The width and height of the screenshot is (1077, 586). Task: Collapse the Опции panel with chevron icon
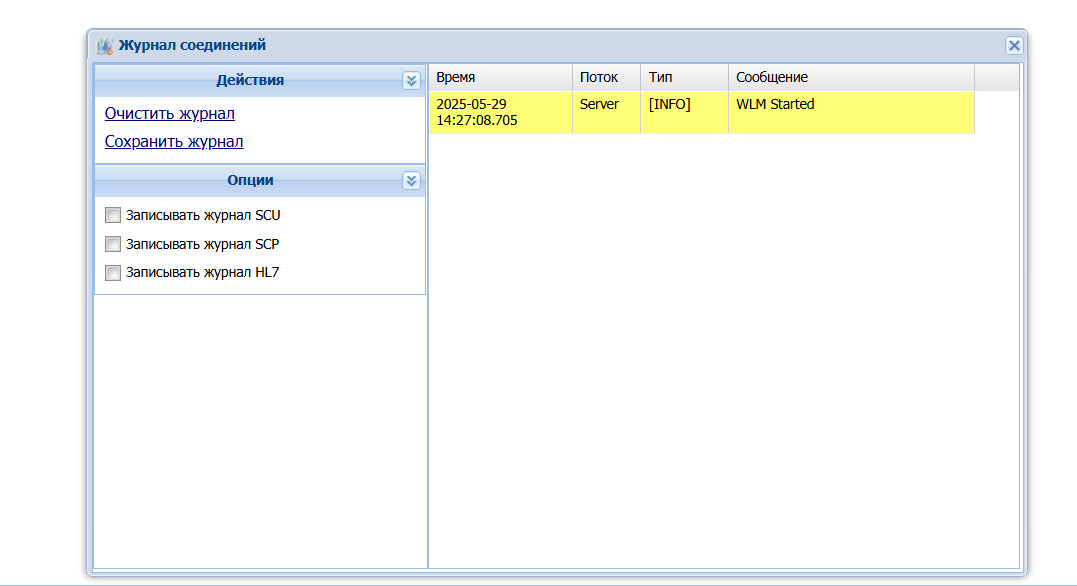pos(411,181)
